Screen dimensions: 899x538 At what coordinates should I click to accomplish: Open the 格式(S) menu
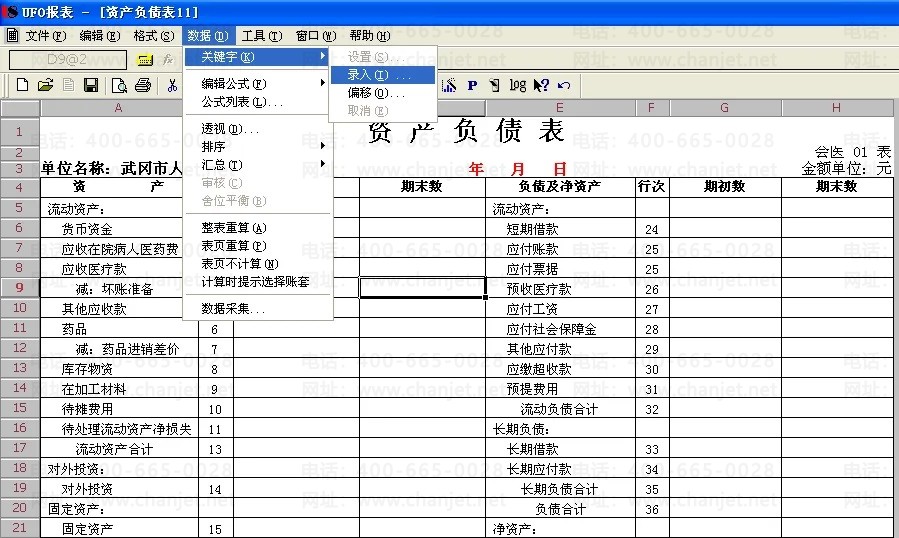click(x=154, y=36)
